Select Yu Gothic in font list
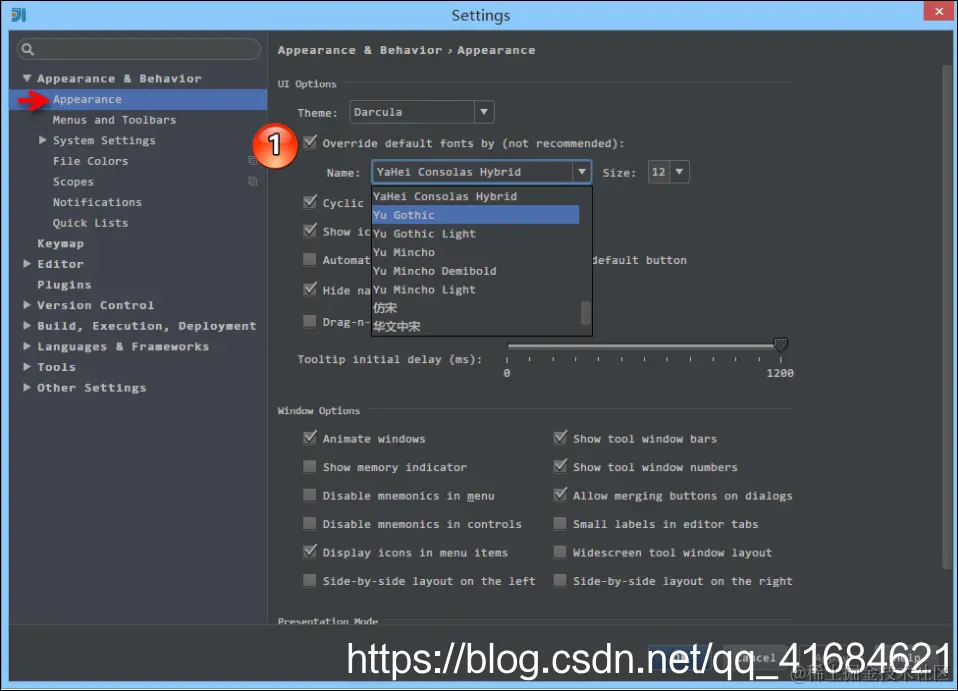This screenshot has width=958, height=691. click(475, 215)
